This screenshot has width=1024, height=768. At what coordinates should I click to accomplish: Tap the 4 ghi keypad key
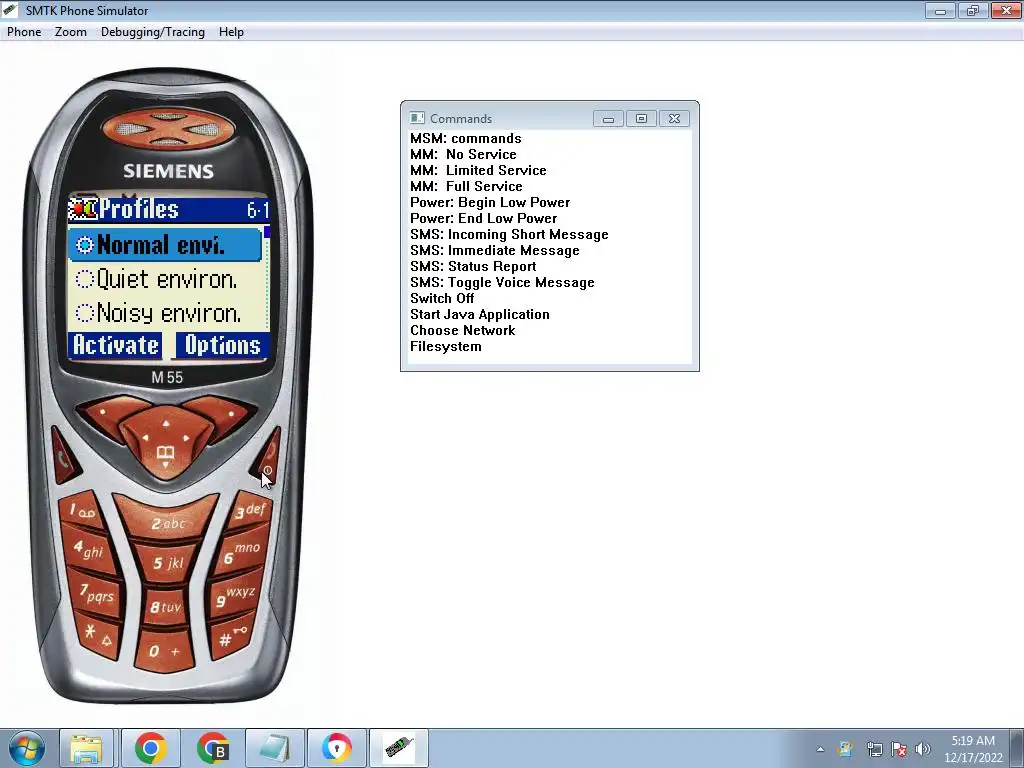pyautogui.click(x=89, y=550)
